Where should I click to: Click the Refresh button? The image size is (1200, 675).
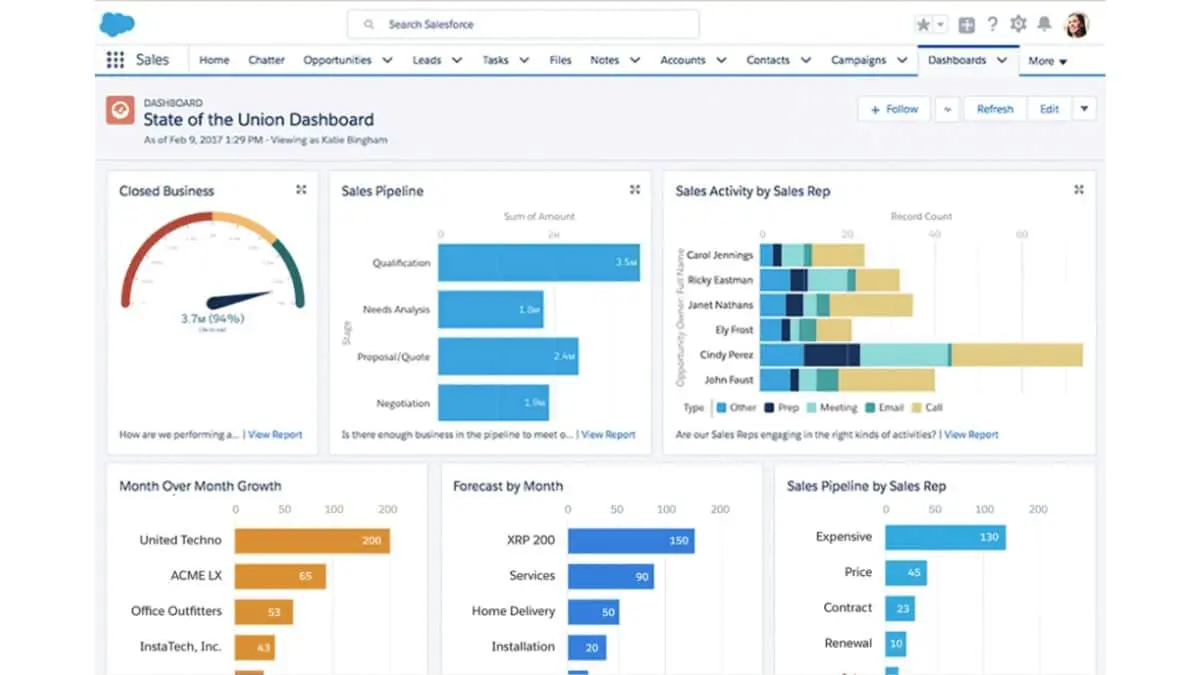[994, 109]
